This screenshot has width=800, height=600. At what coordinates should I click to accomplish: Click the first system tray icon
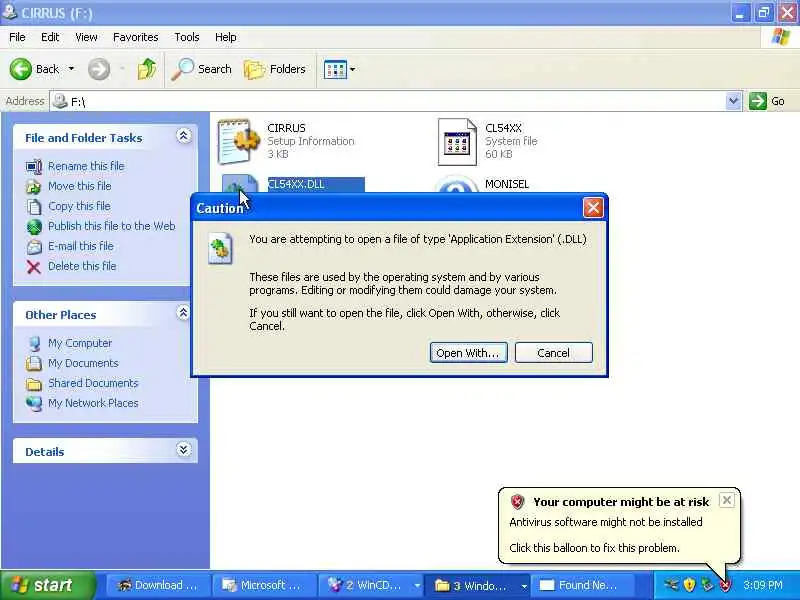(x=671, y=585)
